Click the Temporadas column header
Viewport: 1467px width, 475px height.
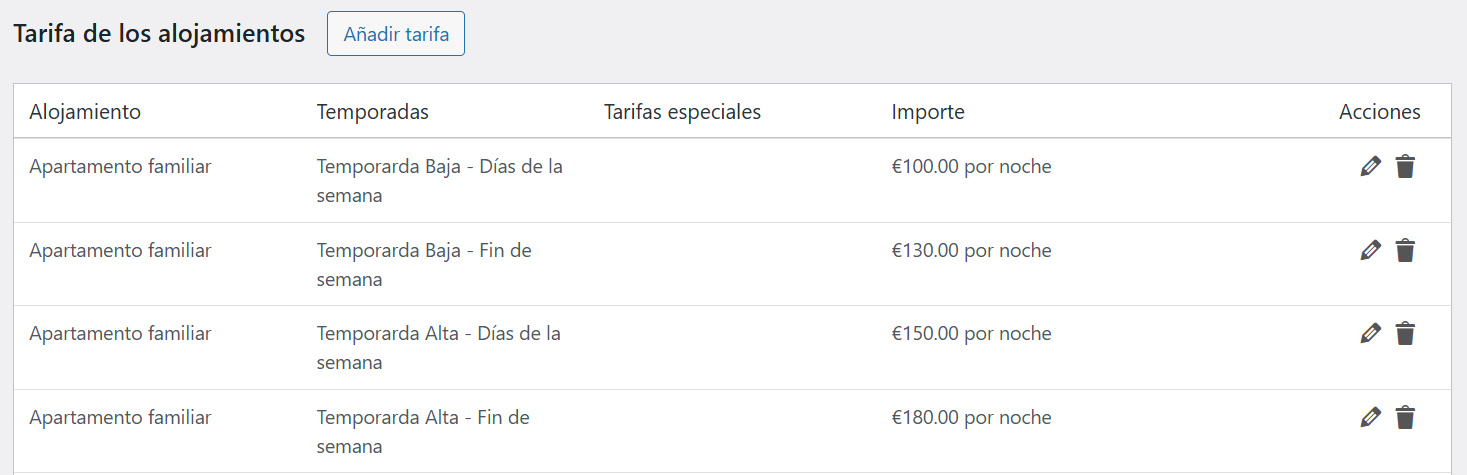tap(373, 112)
